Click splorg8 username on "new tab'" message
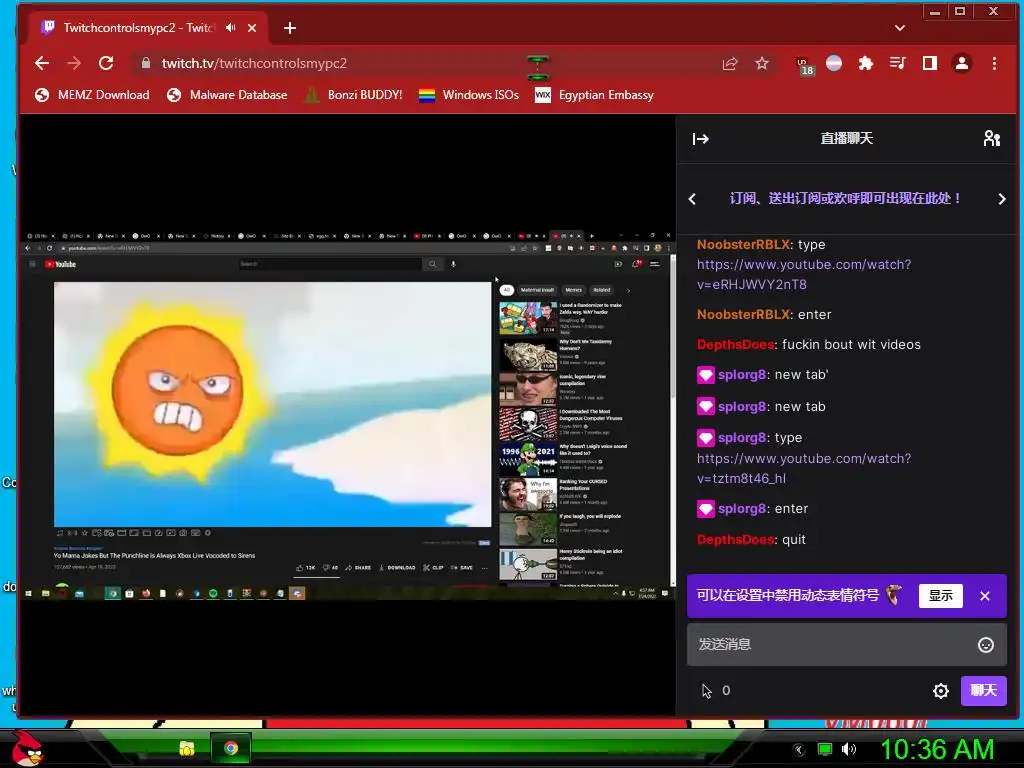Screen dimensions: 1024x768 (742, 374)
